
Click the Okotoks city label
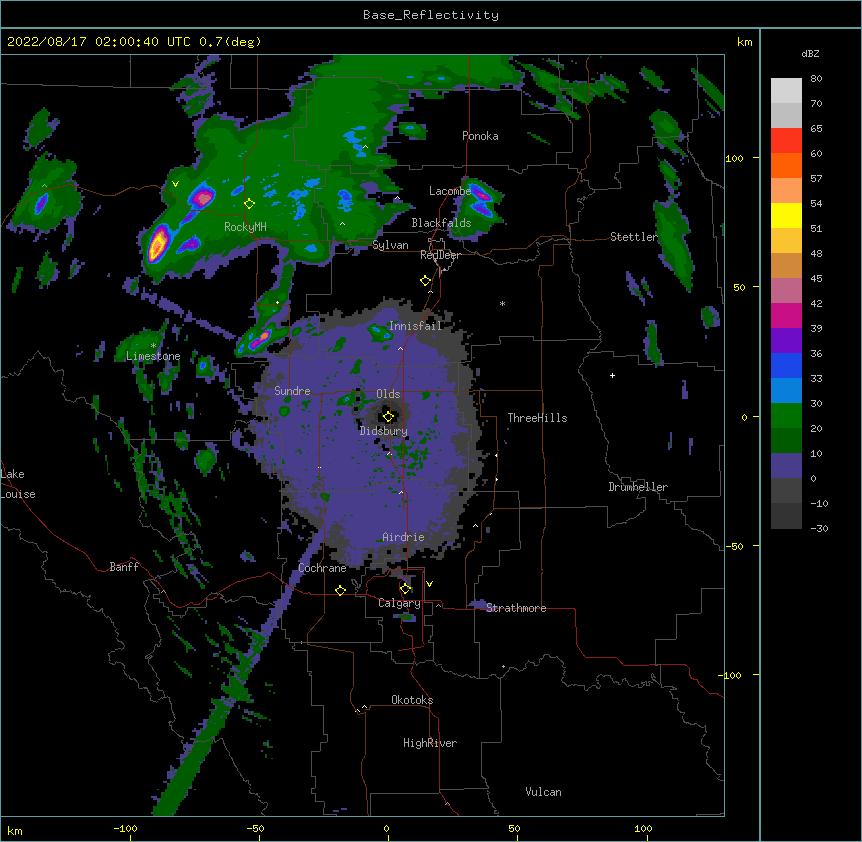(x=412, y=700)
